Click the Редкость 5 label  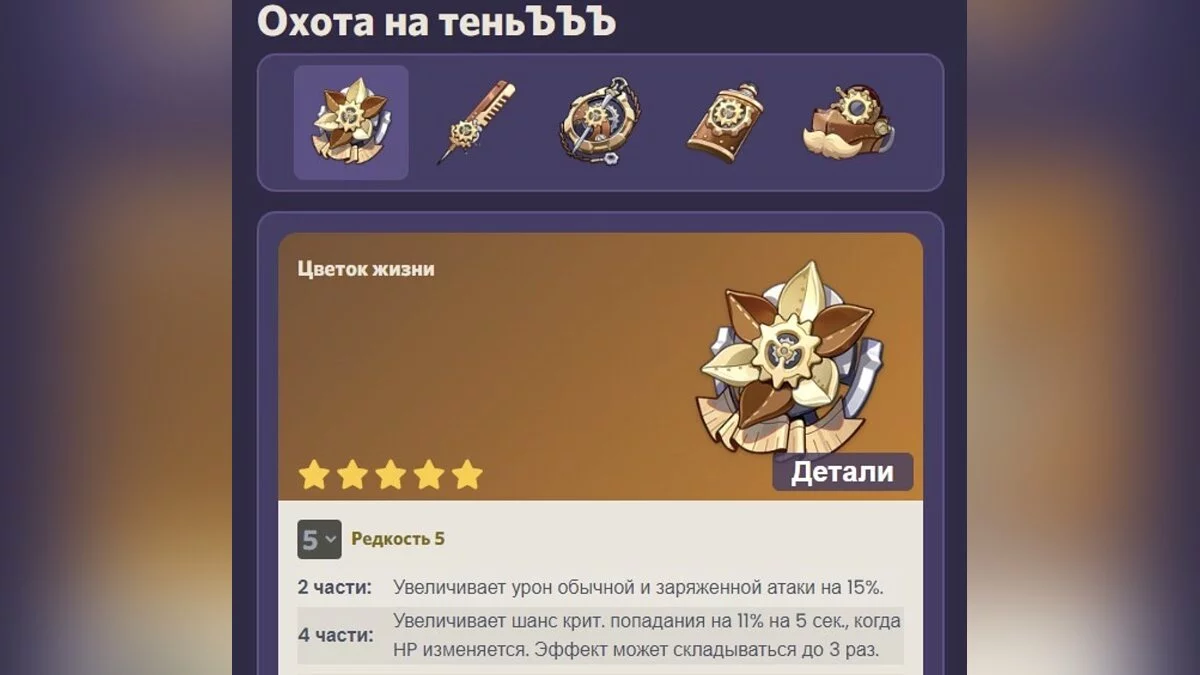(398, 539)
